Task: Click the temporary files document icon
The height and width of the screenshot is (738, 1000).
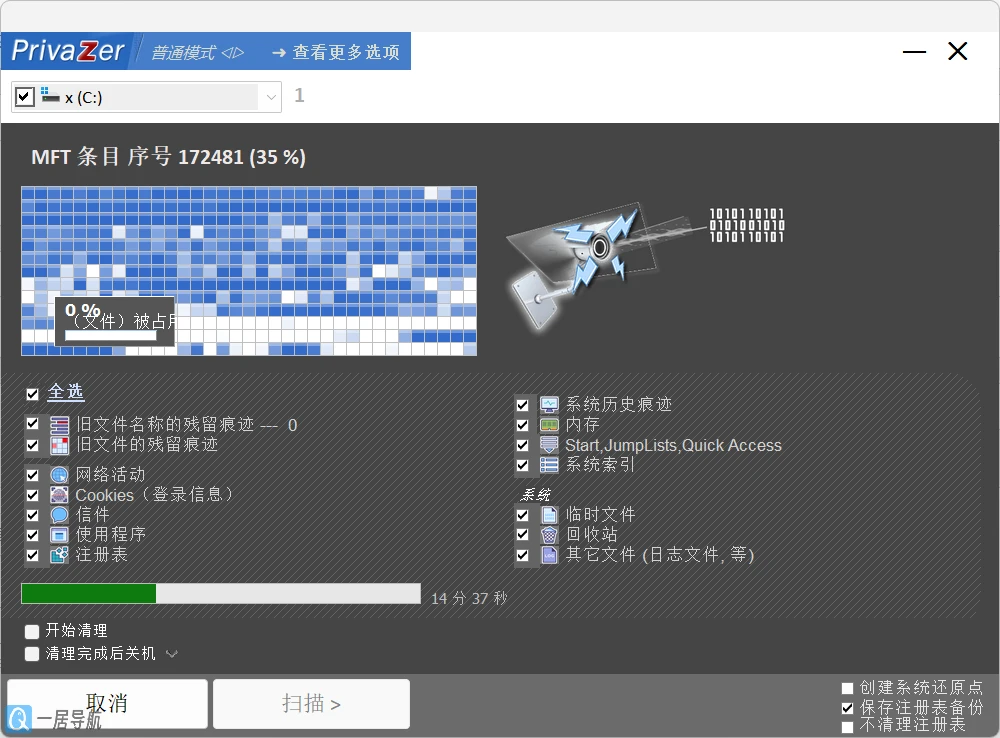Action: (549, 515)
